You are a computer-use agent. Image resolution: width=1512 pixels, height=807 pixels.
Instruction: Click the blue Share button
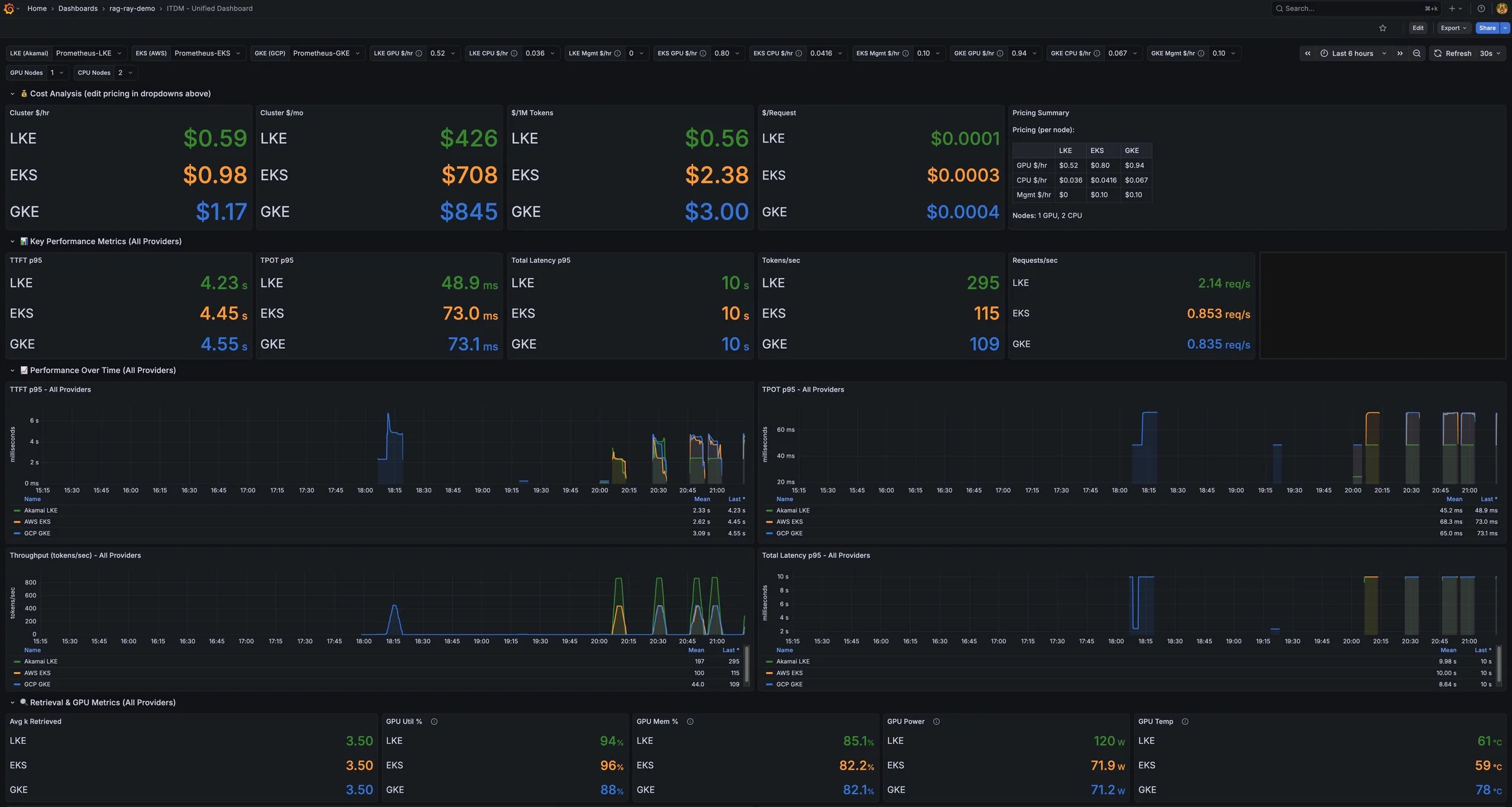coord(1487,28)
